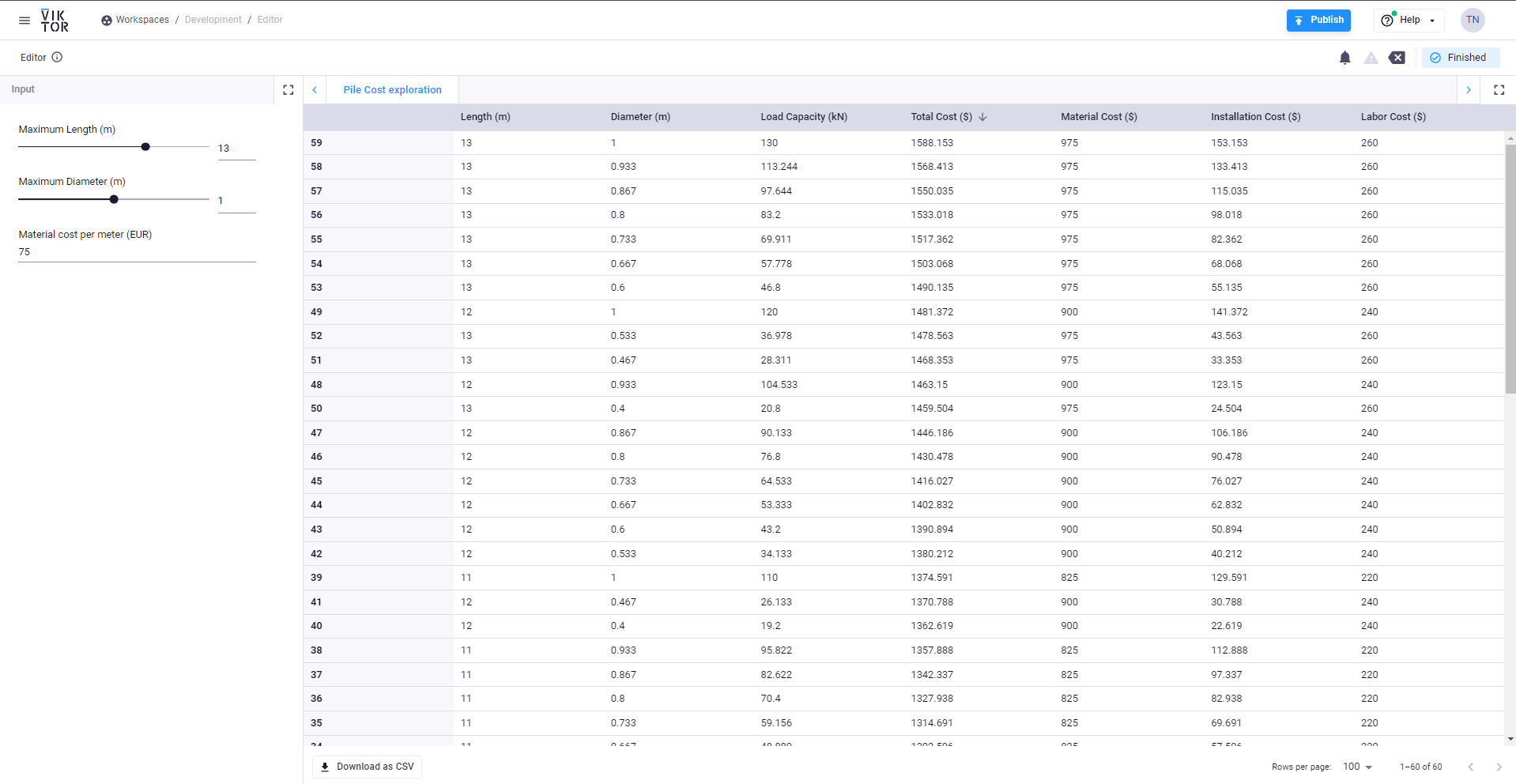Edit Material cost per meter field
The width and height of the screenshot is (1516, 784).
(137, 252)
